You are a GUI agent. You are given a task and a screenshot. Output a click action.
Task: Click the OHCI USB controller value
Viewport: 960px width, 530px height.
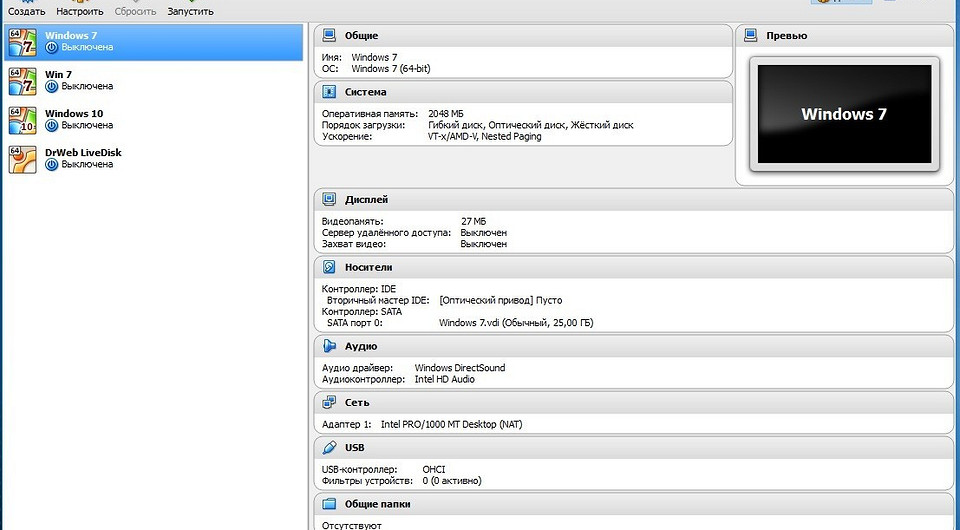[x=433, y=469]
